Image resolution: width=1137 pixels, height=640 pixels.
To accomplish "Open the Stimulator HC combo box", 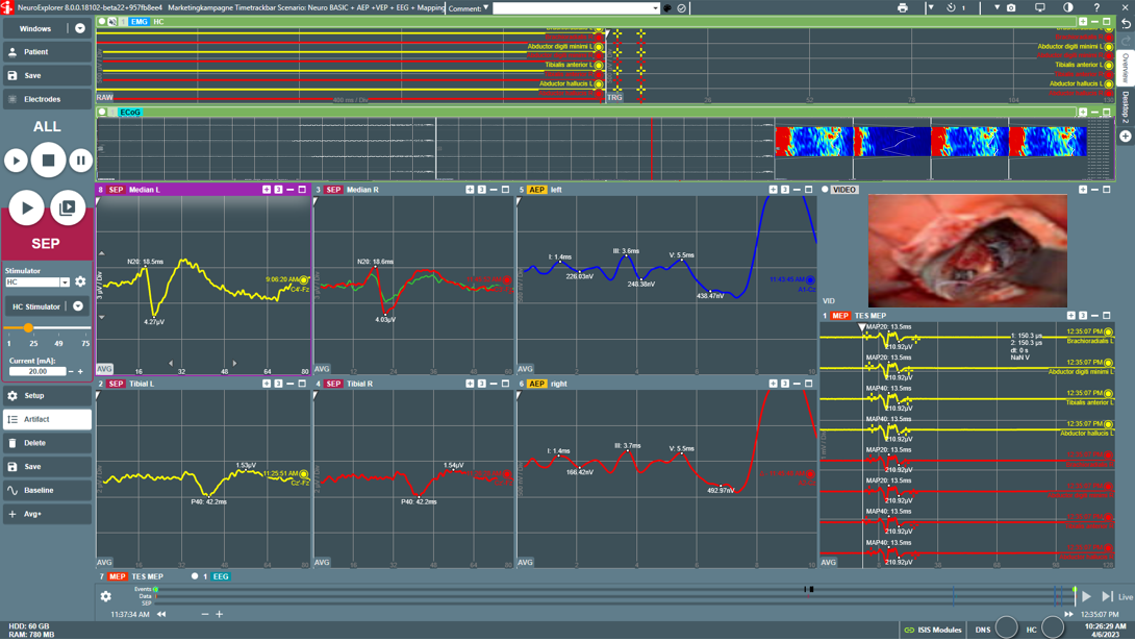I will (37, 282).
